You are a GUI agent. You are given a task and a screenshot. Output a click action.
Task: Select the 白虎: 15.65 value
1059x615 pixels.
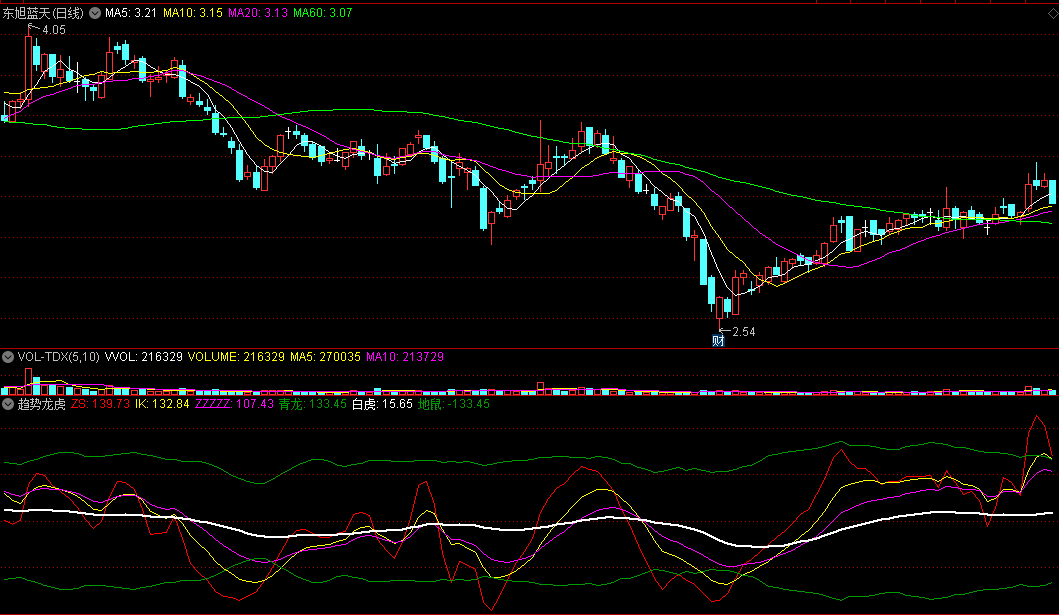click(382, 404)
